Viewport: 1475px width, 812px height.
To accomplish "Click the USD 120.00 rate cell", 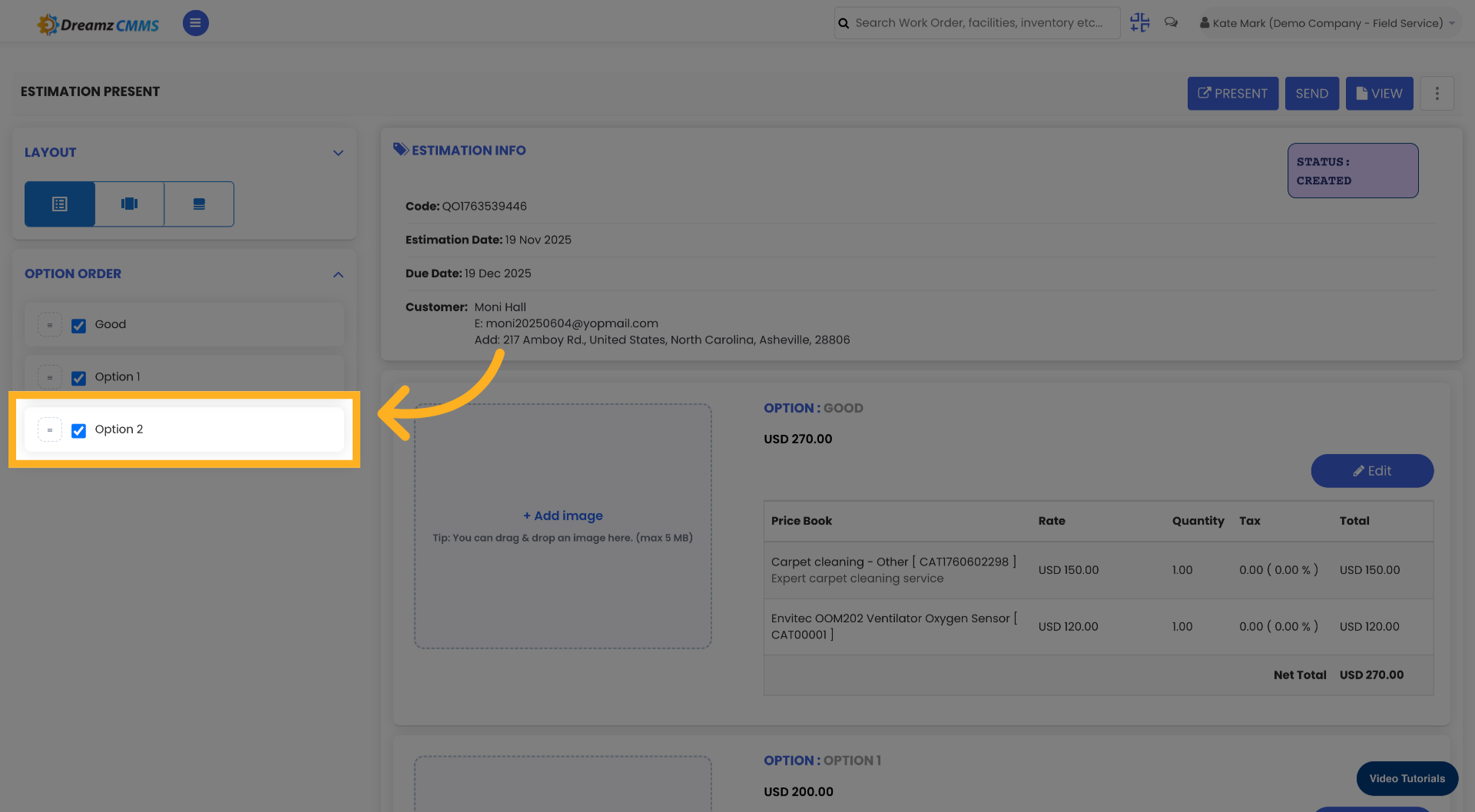I will click(1068, 627).
